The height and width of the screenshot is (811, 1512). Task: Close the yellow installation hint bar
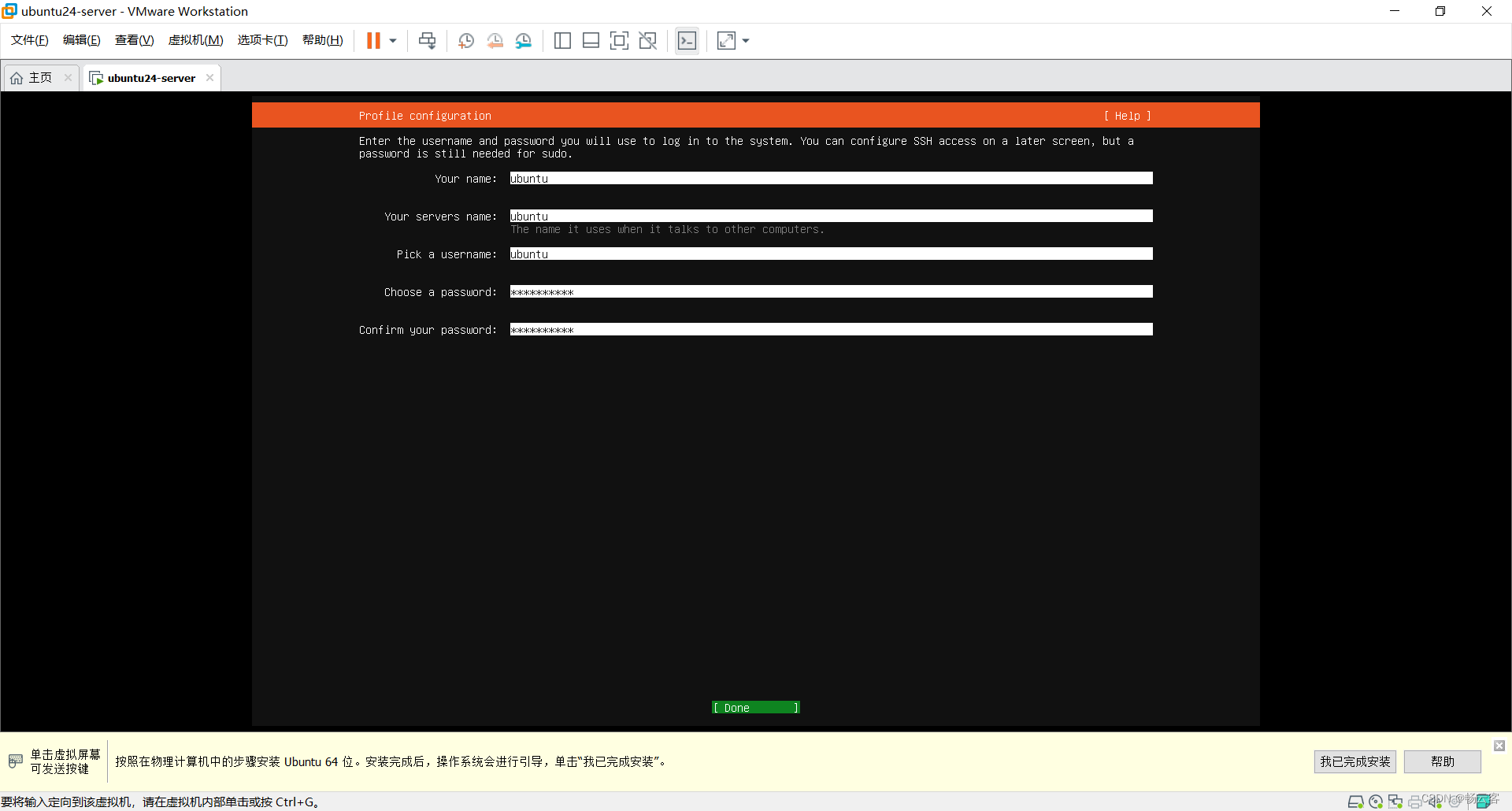pos(1499,746)
